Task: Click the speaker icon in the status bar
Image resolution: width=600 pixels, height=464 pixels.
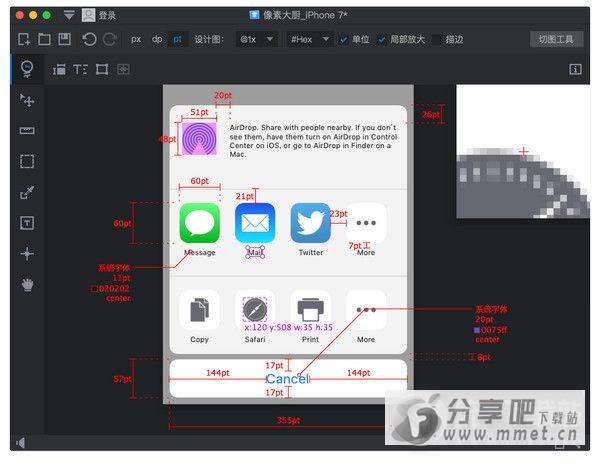Action: tap(21, 443)
